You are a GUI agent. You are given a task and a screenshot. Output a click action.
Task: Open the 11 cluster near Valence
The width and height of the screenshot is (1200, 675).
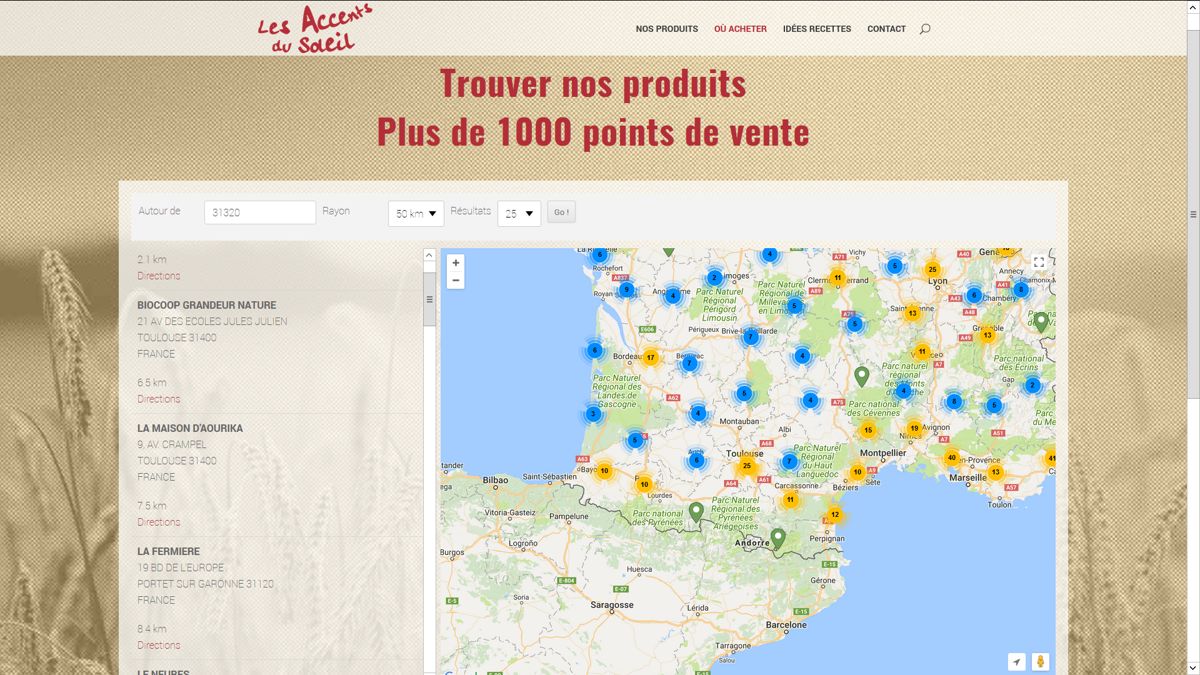tap(922, 352)
